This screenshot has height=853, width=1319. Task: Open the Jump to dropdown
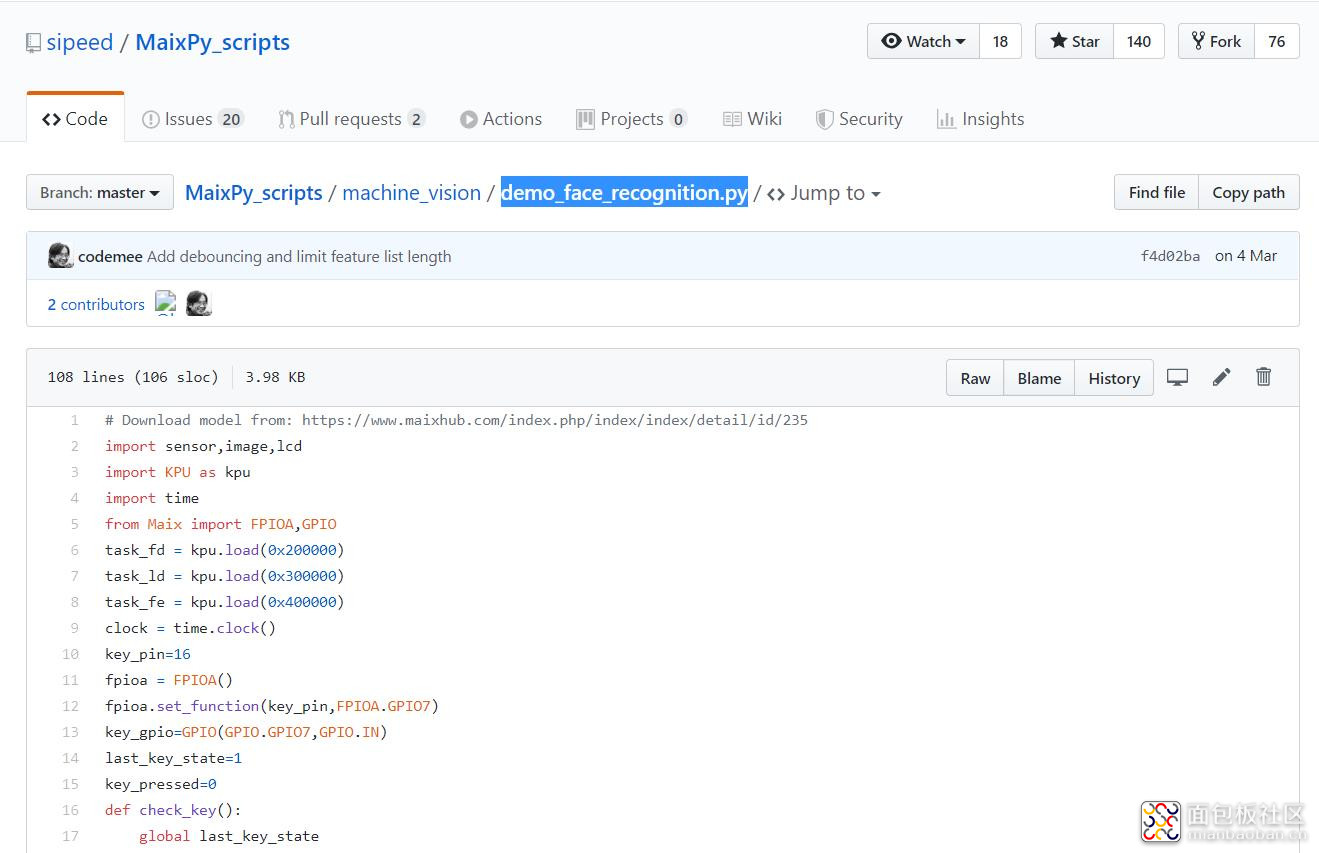pos(824,193)
